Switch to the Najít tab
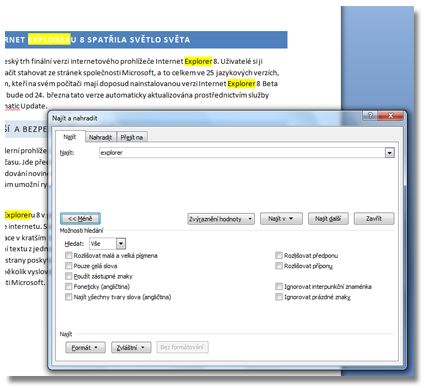Screen dimensions: 425x388 pyautogui.click(x=70, y=137)
